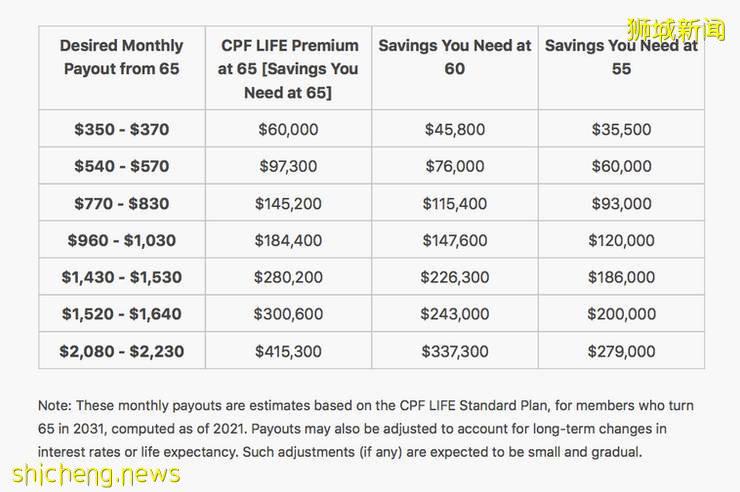The height and width of the screenshot is (492, 740).
Task: Click the '$960 - $1,030' row label
Action: click(x=122, y=240)
